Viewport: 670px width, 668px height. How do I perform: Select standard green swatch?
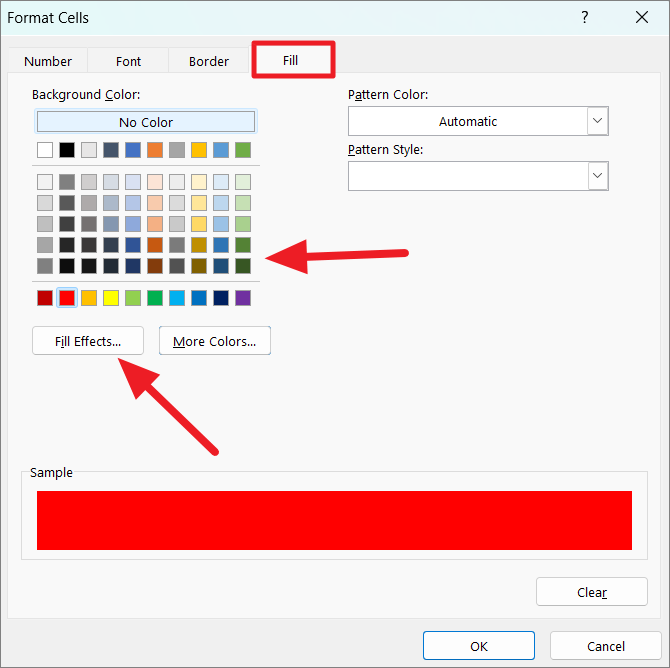click(155, 298)
